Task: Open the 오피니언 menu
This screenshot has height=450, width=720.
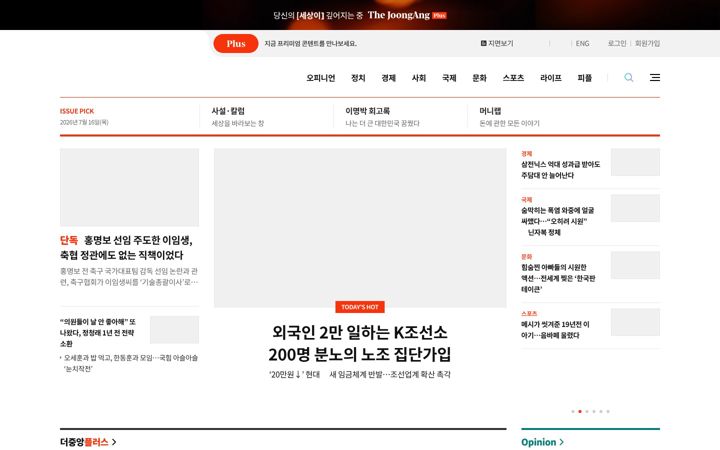Action: [x=321, y=78]
